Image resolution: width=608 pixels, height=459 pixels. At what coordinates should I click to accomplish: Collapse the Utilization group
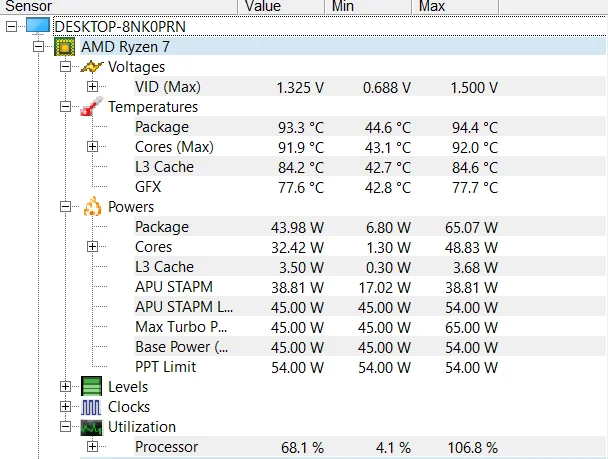coord(66,427)
